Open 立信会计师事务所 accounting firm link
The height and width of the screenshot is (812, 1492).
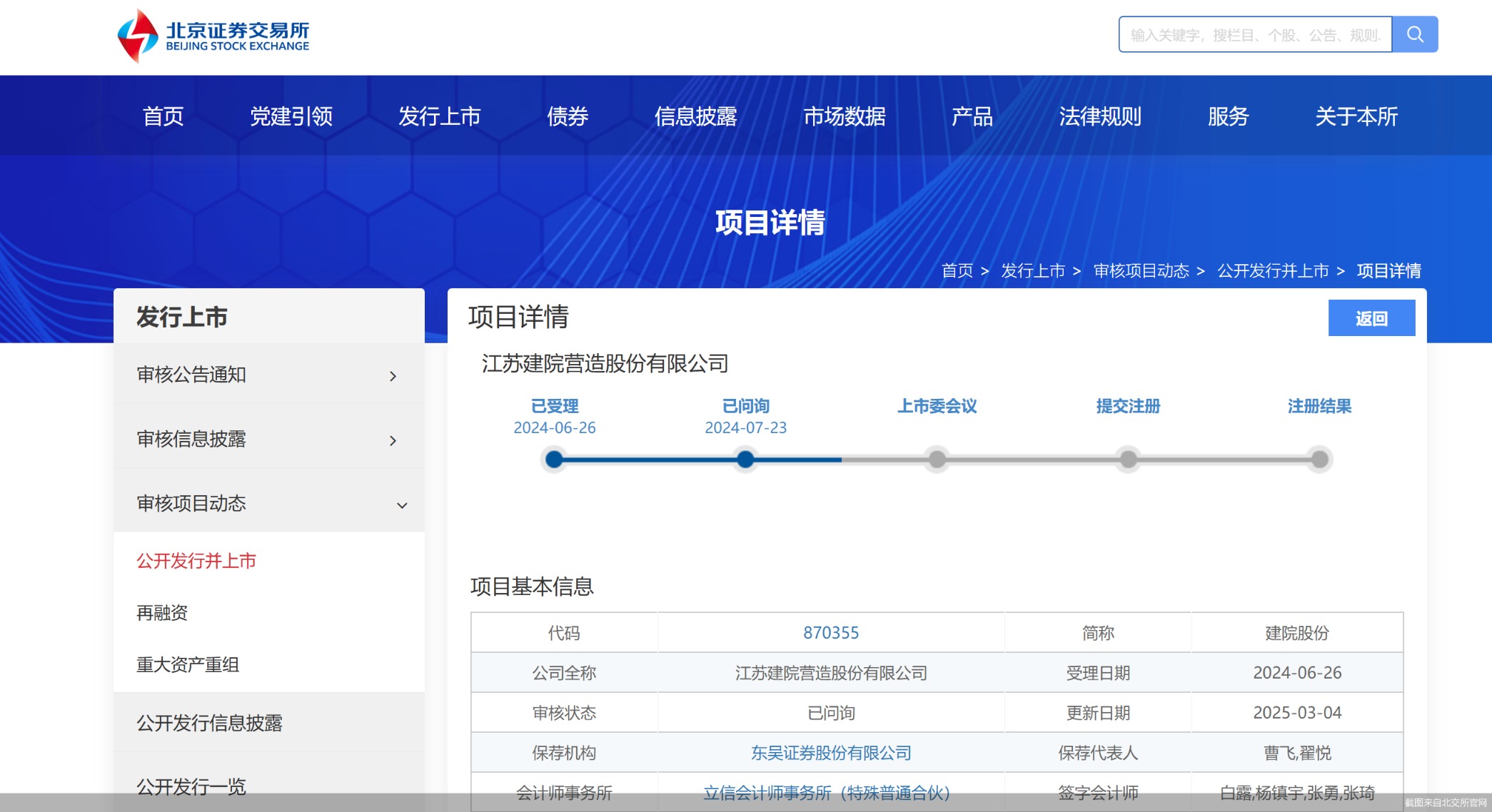click(827, 793)
